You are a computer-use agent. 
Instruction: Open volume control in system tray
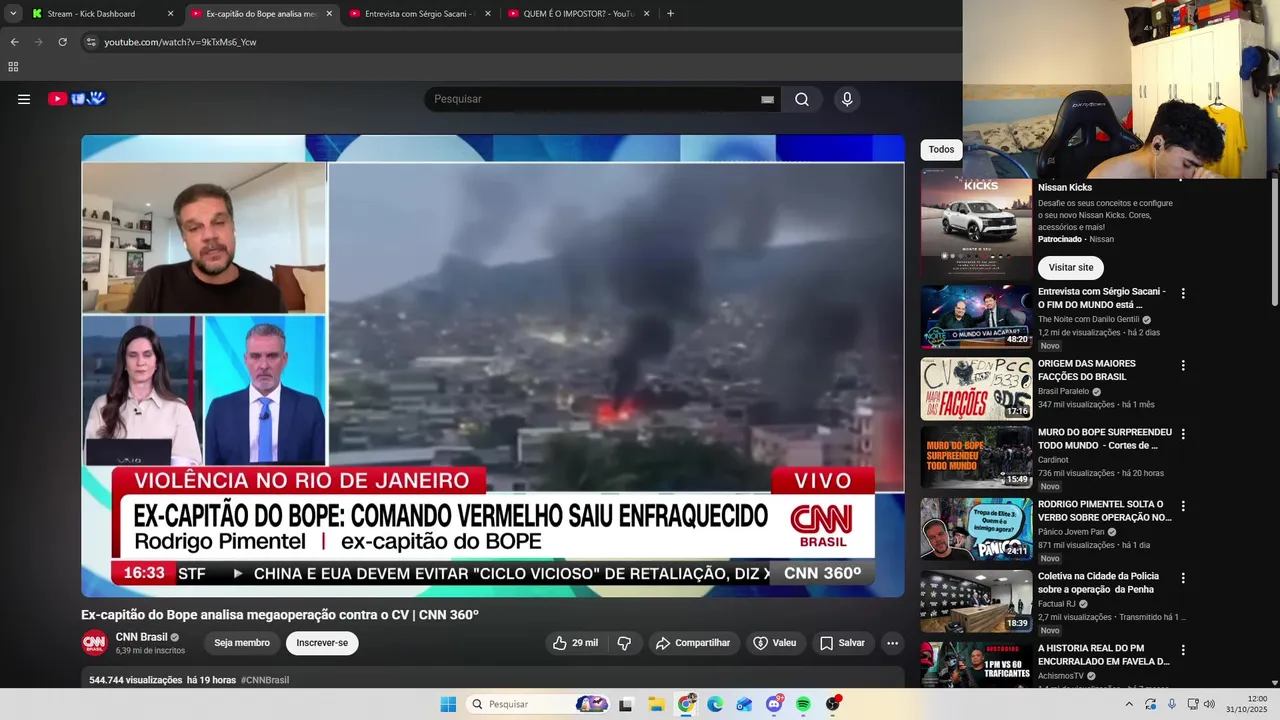coord(1209,704)
